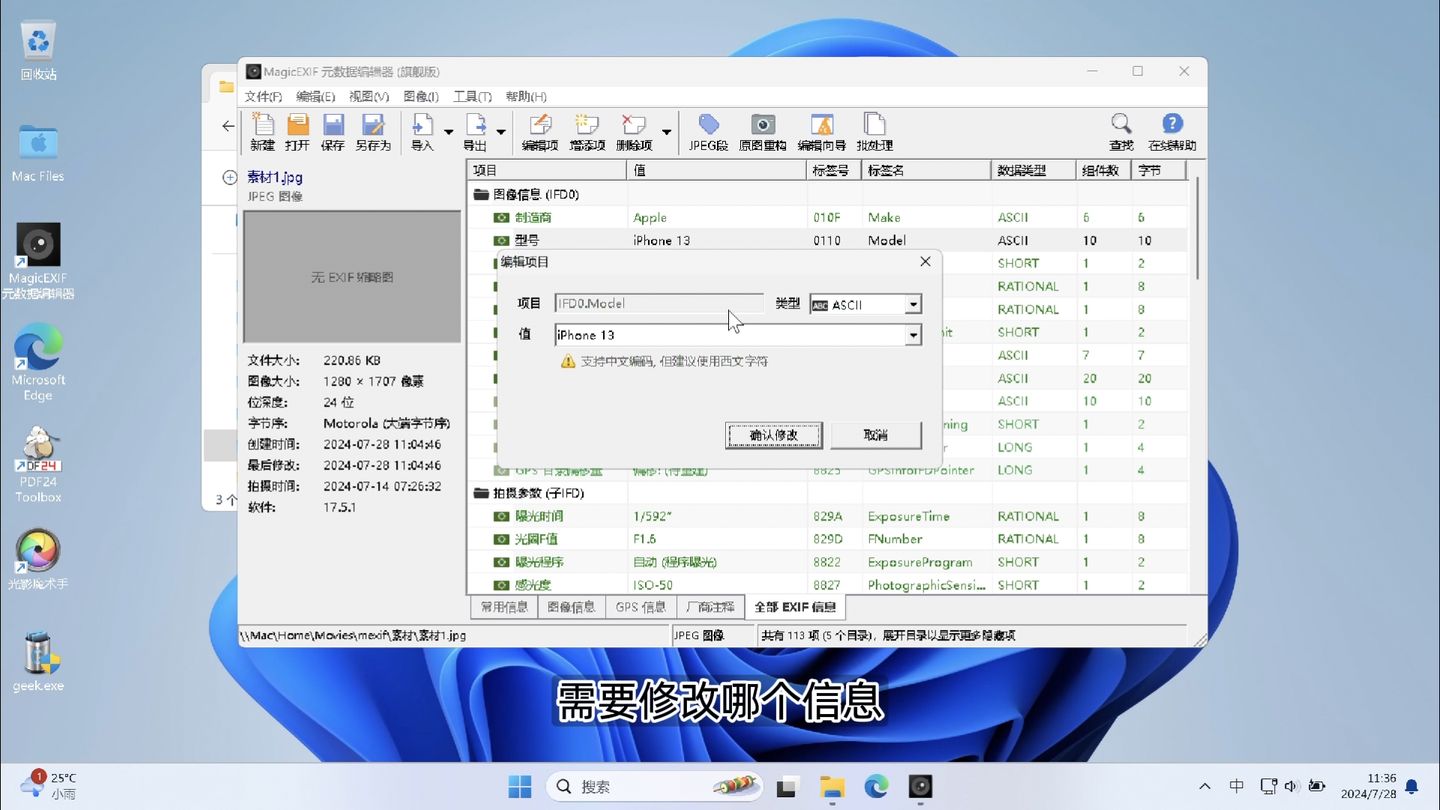Viewport: 1440px width, 810px height.
Task: Select the 曝光时间 ExposureTime row
Action: [827, 516]
